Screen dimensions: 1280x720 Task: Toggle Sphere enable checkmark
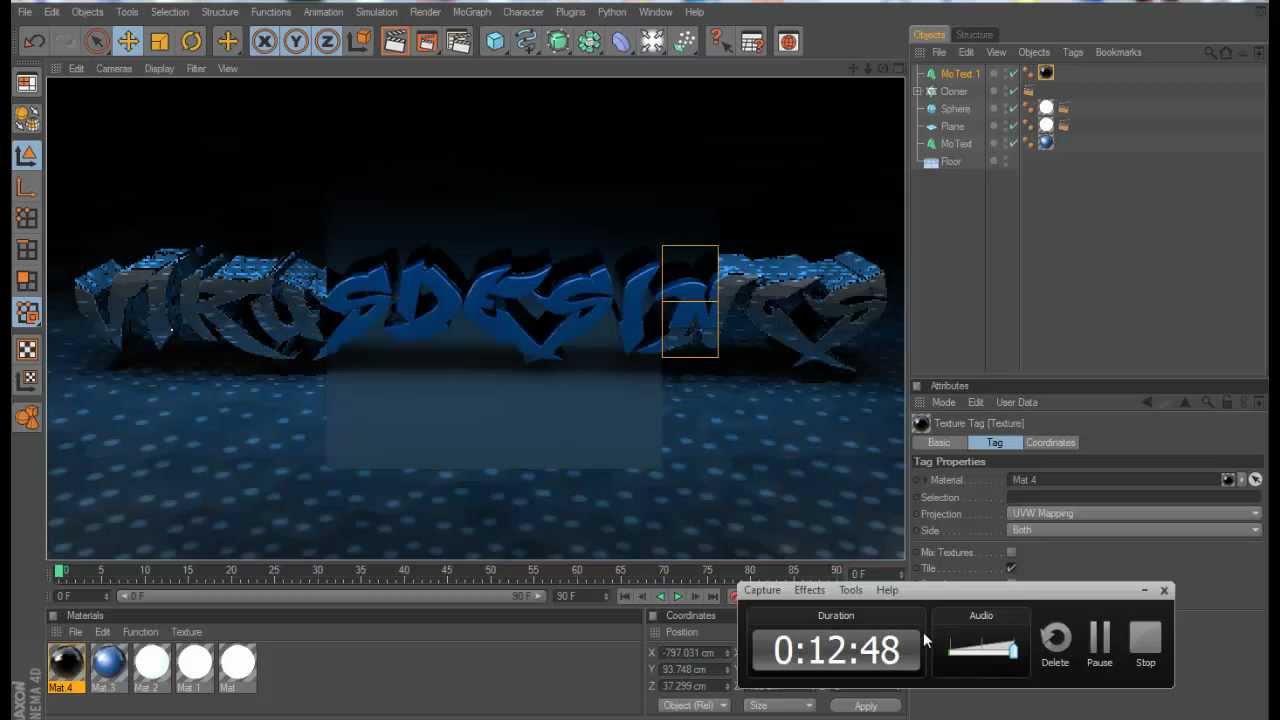click(1012, 109)
